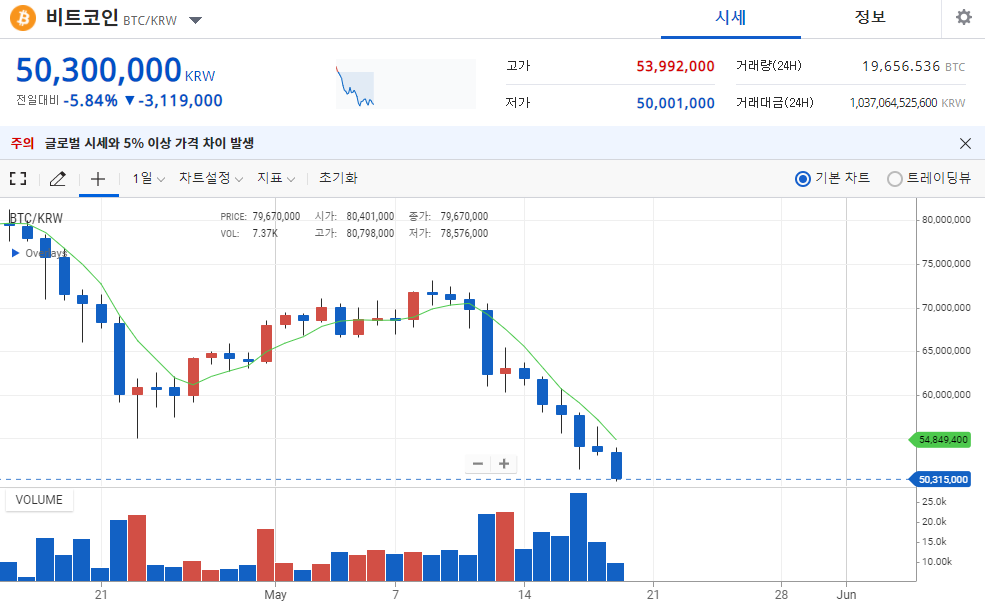Click the 24H trade amount 1,037,064,525,600 KRW
This screenshot has height=608, width=985.
coord(907,103)
